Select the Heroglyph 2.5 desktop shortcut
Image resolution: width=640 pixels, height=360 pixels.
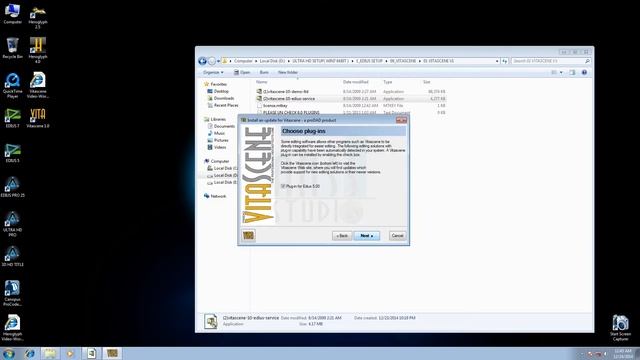[x=38, y=16]
